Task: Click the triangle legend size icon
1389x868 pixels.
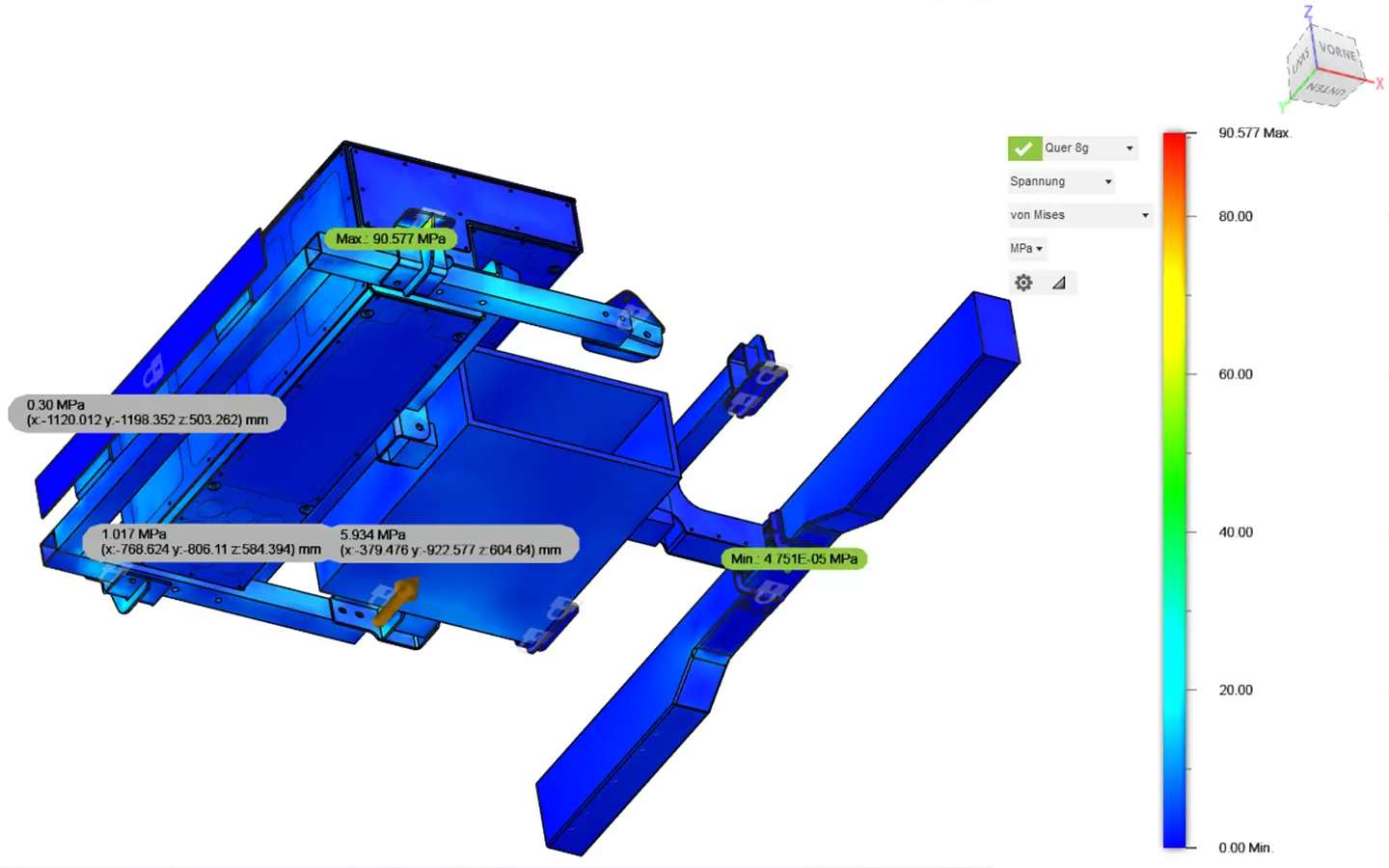Action: coord(1058,283)
